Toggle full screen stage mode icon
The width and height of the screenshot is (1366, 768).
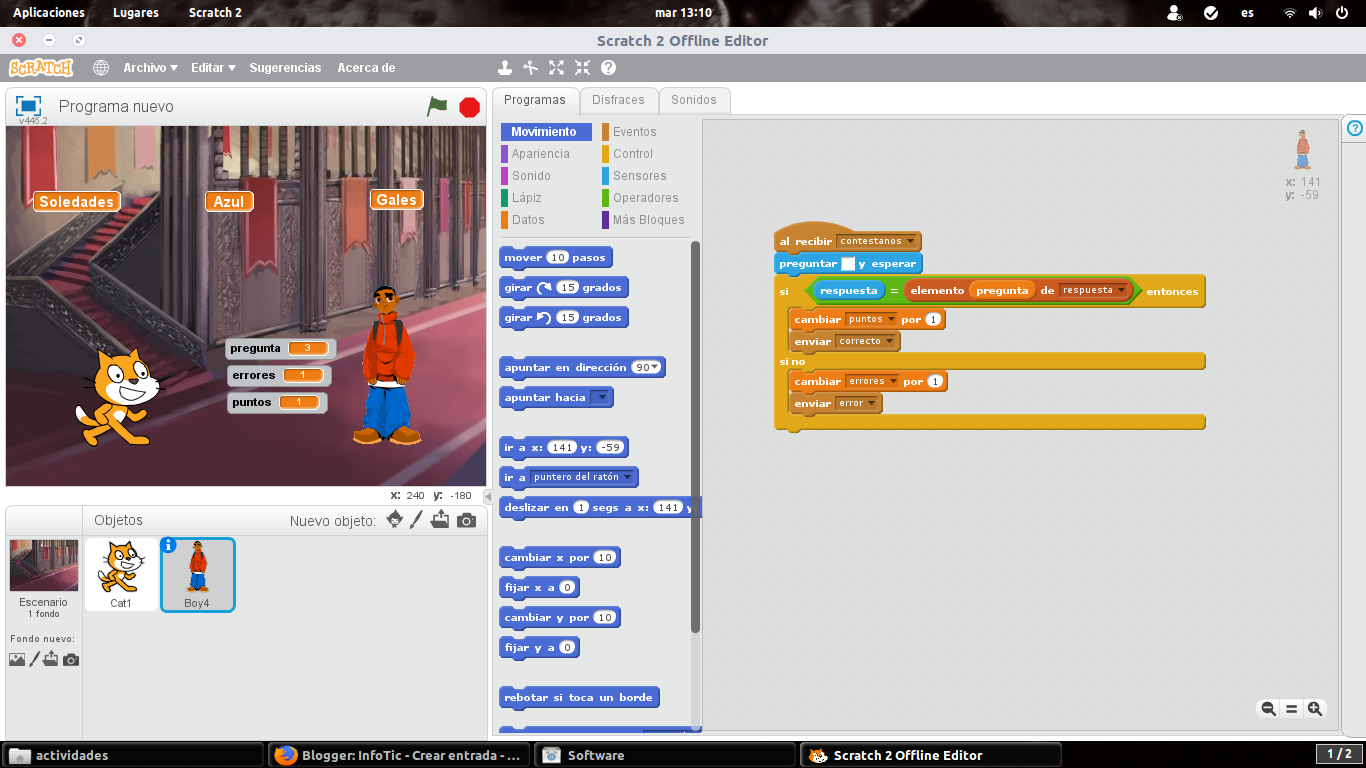(28, 106)
